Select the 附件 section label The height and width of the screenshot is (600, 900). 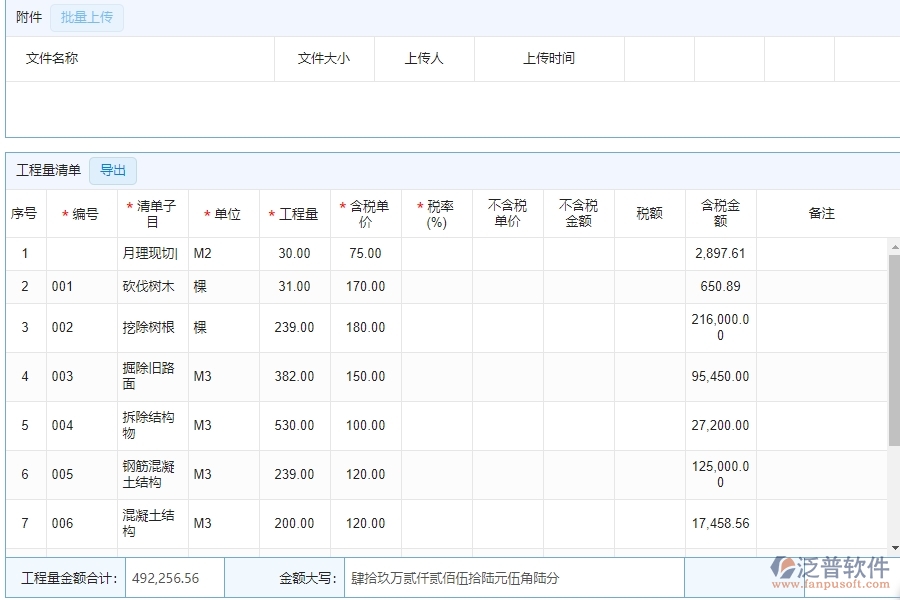tap(27, 17)
